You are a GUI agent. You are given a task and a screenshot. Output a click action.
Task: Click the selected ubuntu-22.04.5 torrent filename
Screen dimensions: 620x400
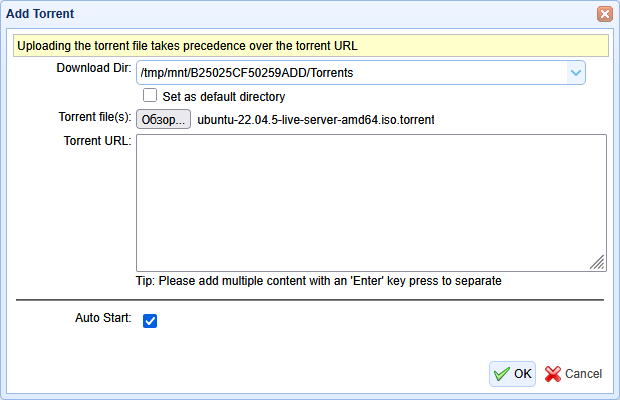click(x=315, y=120)
